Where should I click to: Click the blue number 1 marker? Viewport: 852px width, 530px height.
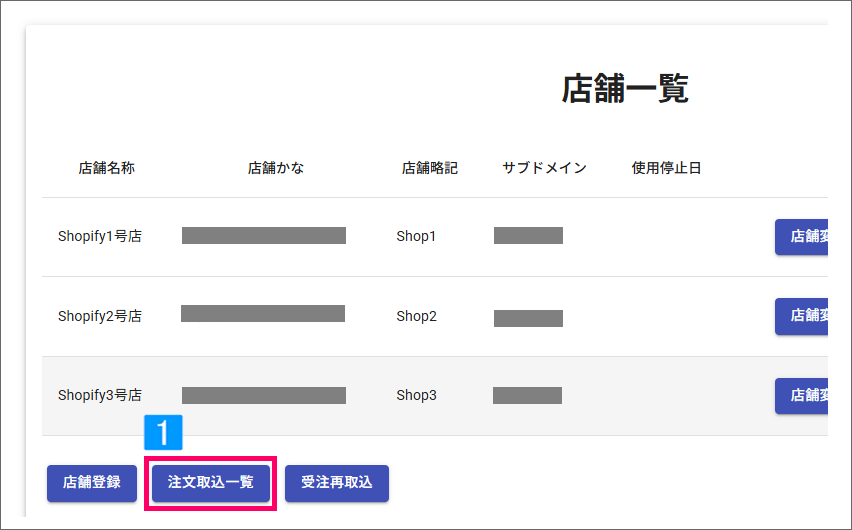coord(163,433)
